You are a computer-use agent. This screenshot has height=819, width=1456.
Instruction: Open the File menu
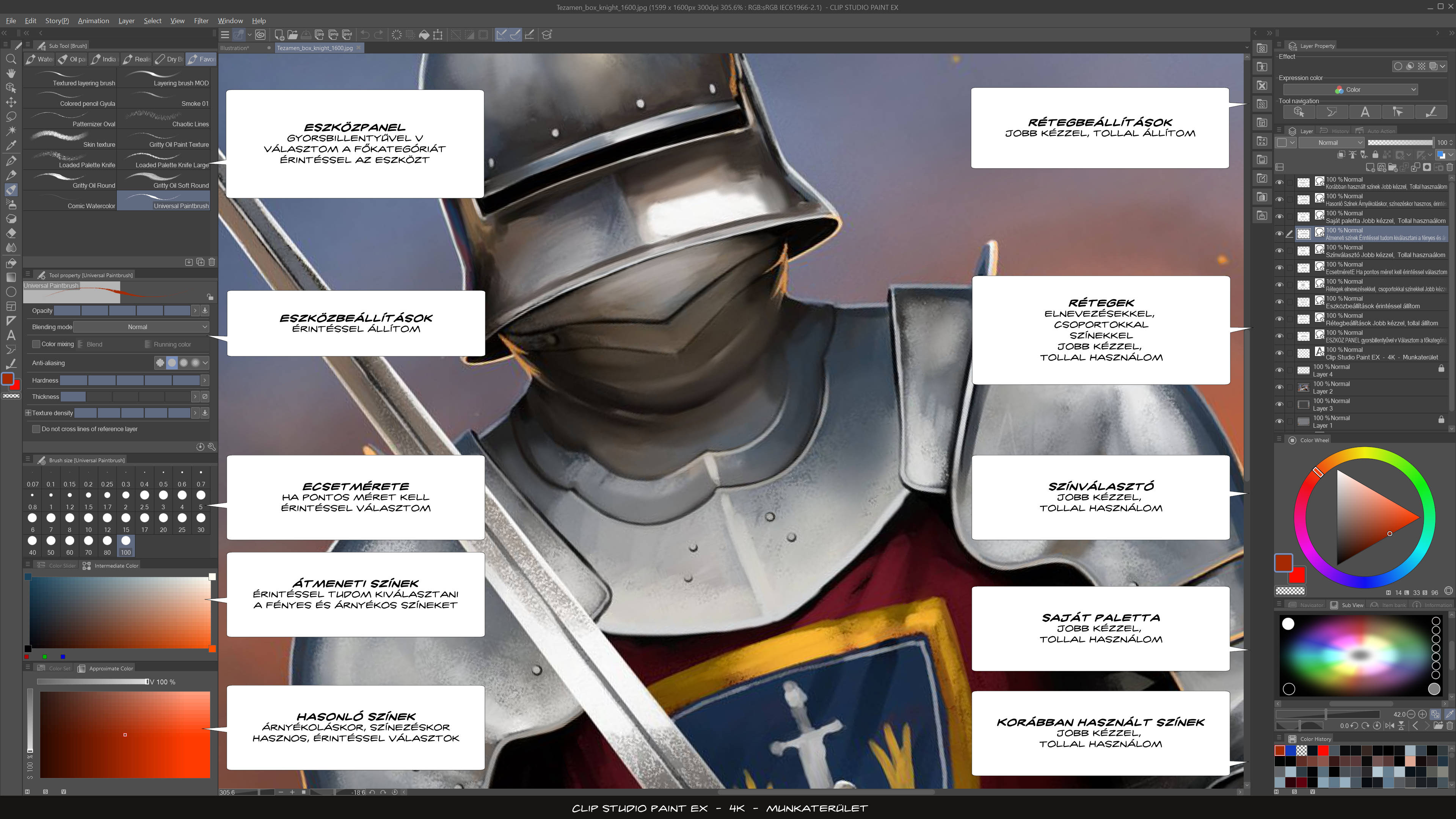click(x=11, y=21)
